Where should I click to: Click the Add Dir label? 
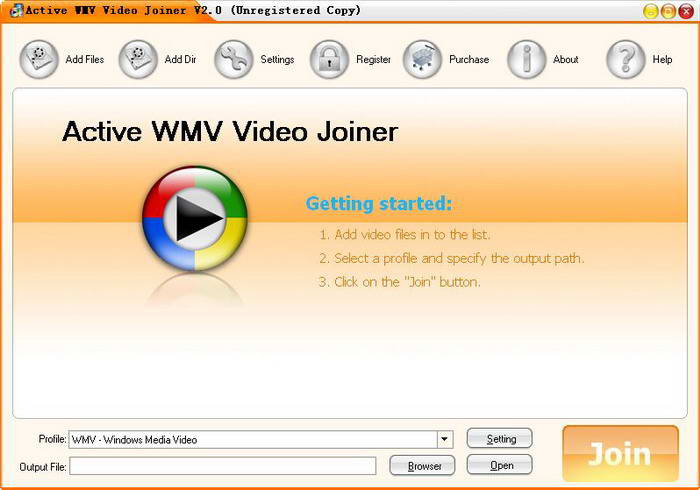180,59
